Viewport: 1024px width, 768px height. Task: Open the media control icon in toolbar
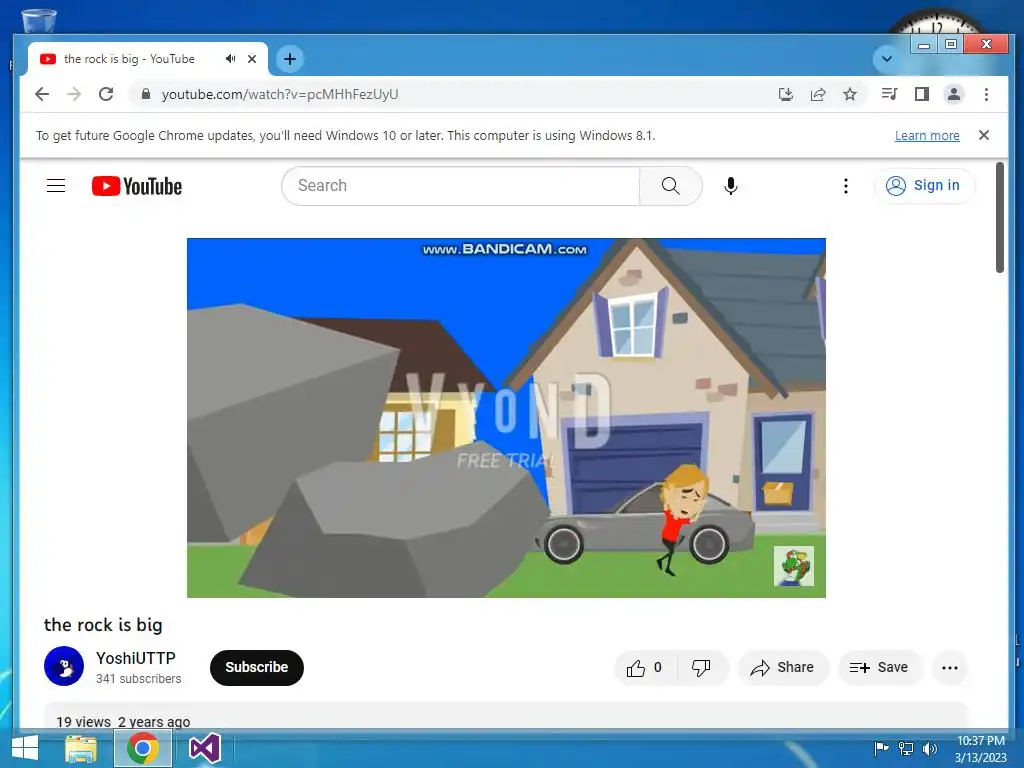[889, 94]
